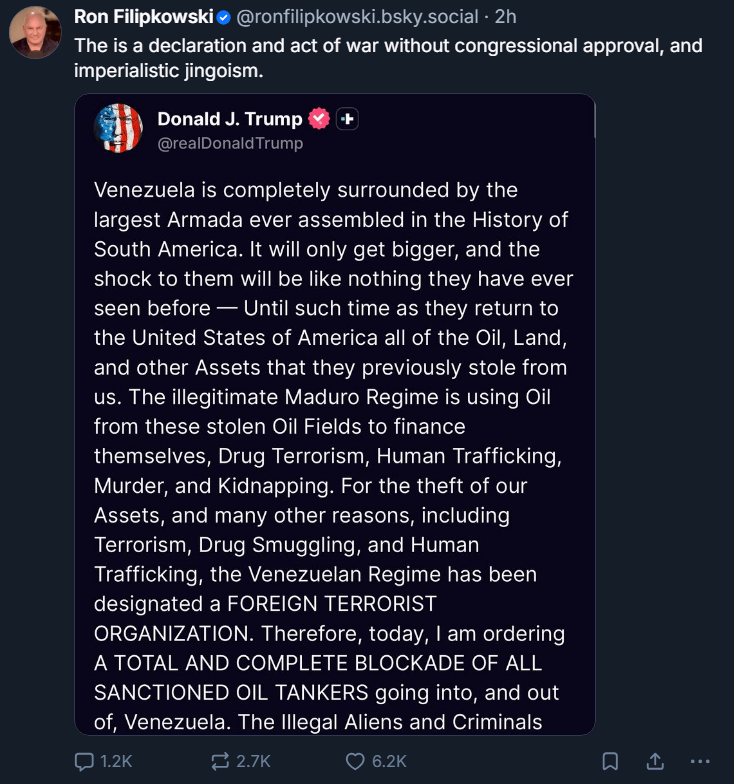Bookmark this post
734x784 pixels.
coord(611,761)
